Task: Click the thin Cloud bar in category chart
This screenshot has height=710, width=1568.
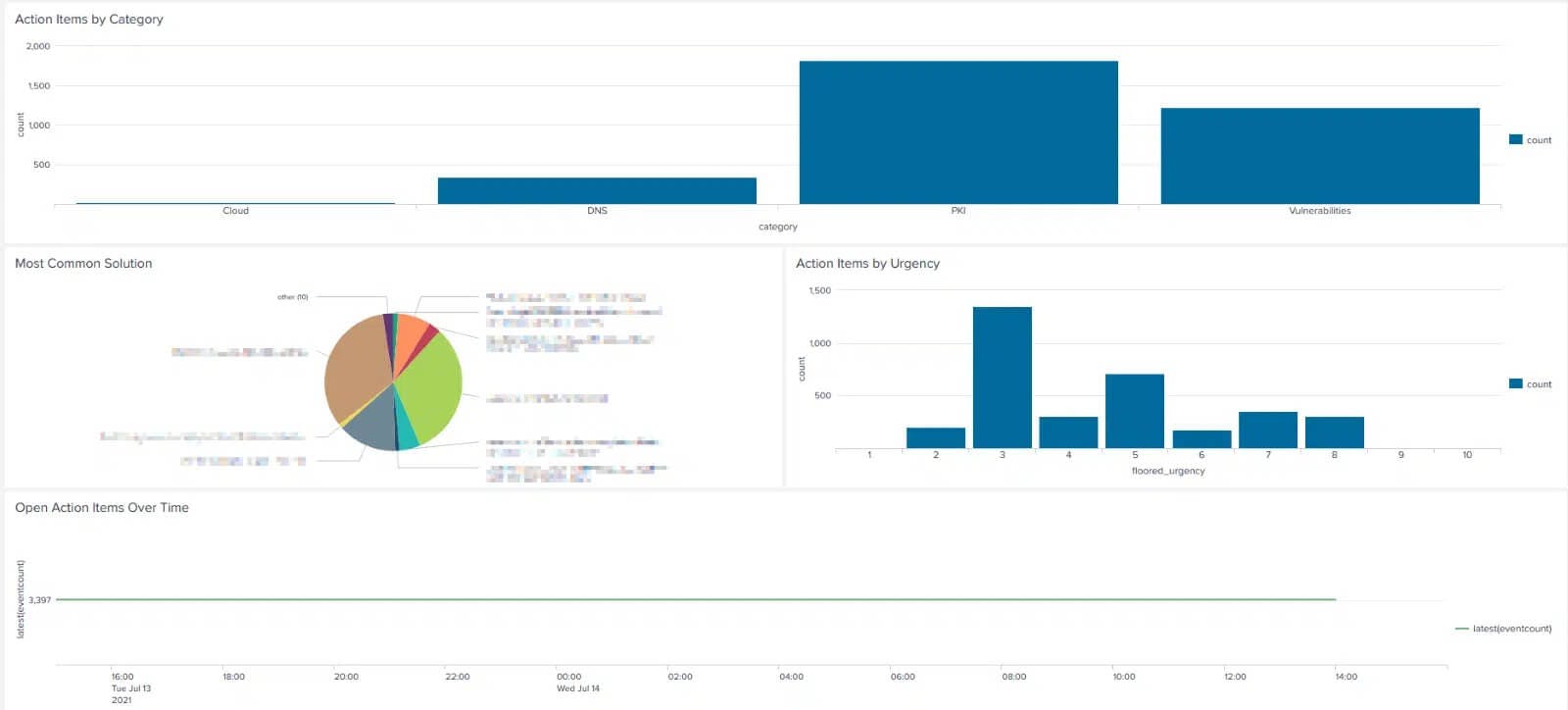Action: click(x=235, y=203)
